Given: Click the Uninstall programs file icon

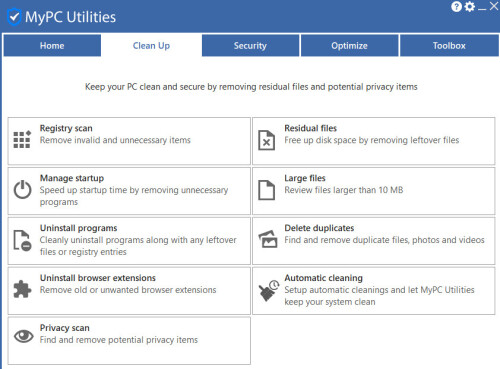Looking at the screenshot, I should (22, 240).
